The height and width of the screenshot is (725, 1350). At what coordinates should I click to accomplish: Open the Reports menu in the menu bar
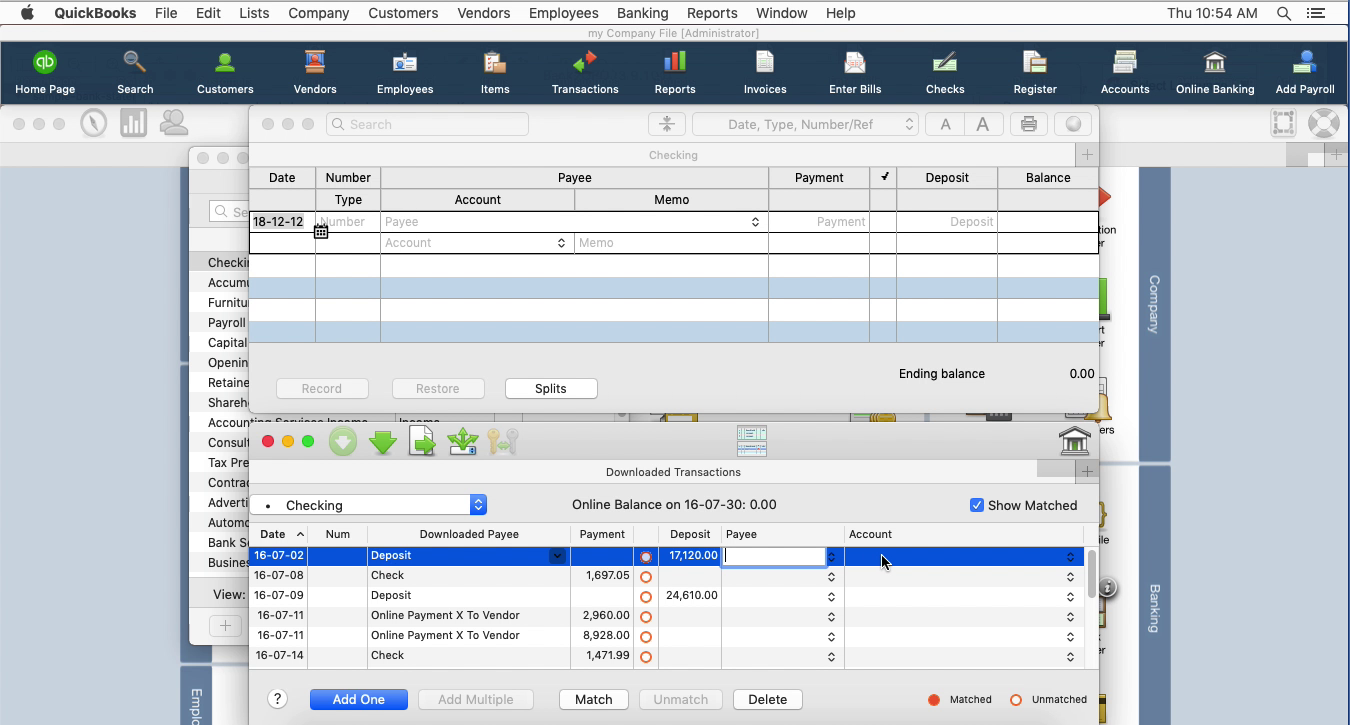pos(712,13)
